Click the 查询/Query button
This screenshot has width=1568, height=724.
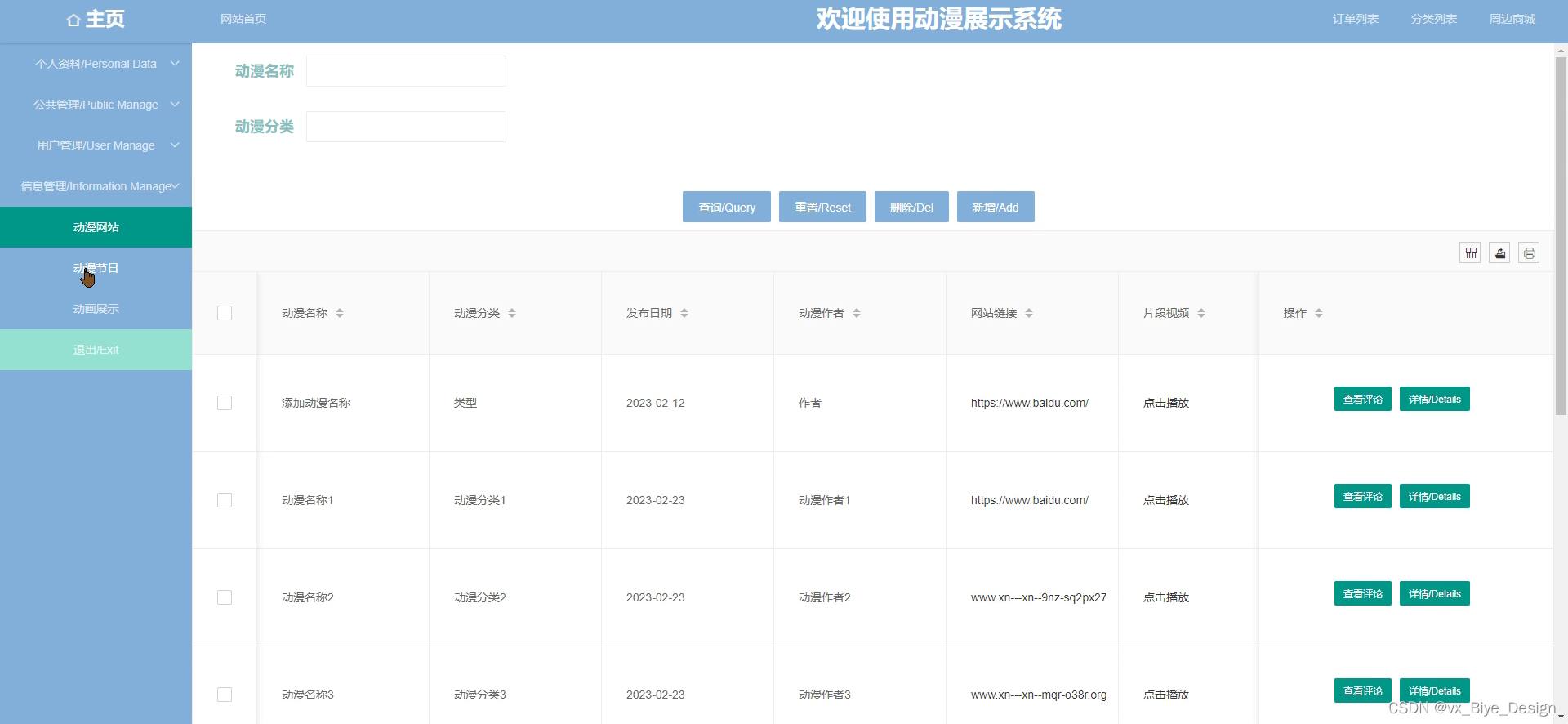[x=727, y=207]
